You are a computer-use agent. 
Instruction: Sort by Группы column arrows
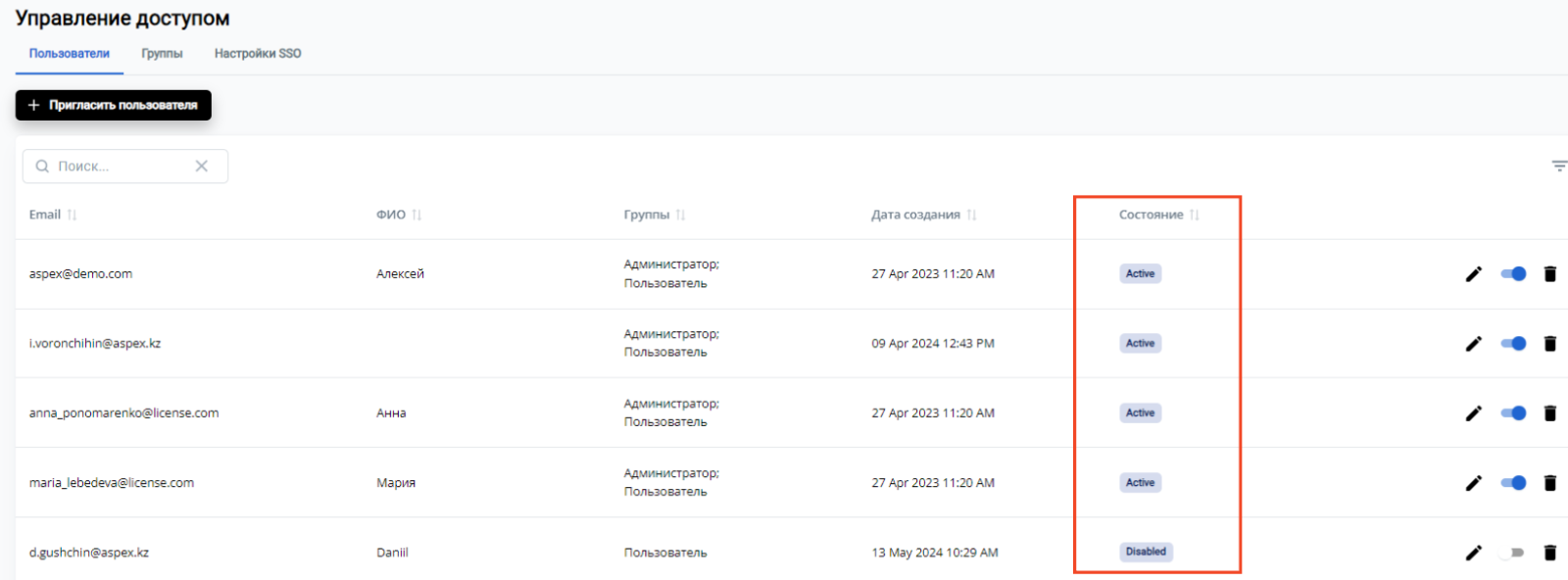coord(680,215)
